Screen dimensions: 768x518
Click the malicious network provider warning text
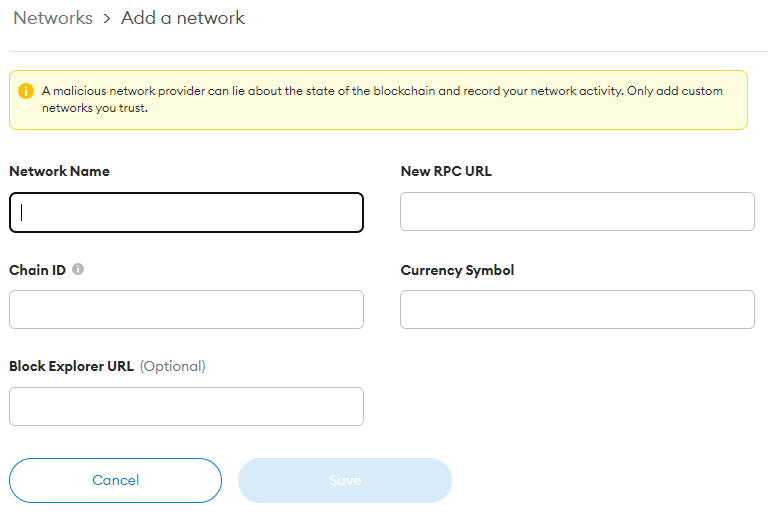[x=382, y=99]
